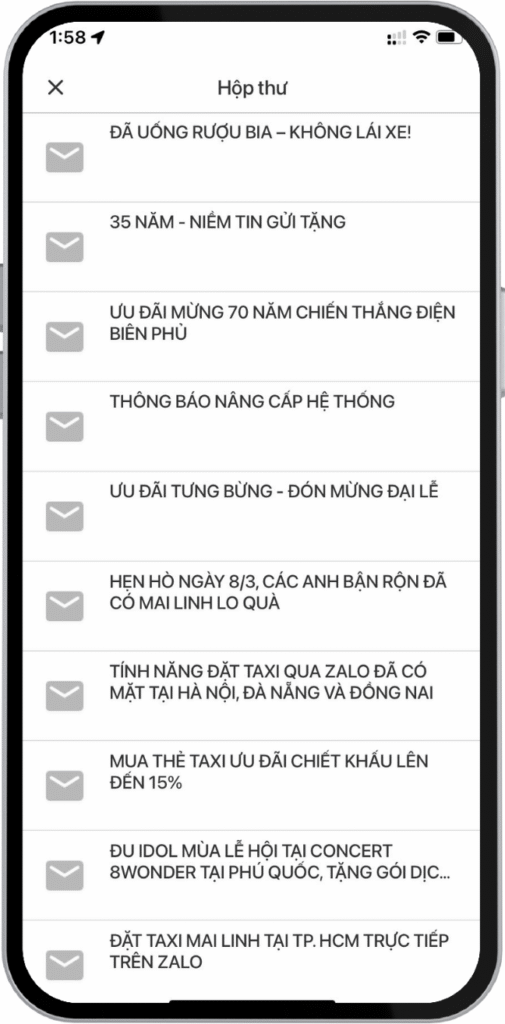The image size is (505, 1024).
Task: Close the Hộp thư inbox with X icon
Action: tap(56, 88)
